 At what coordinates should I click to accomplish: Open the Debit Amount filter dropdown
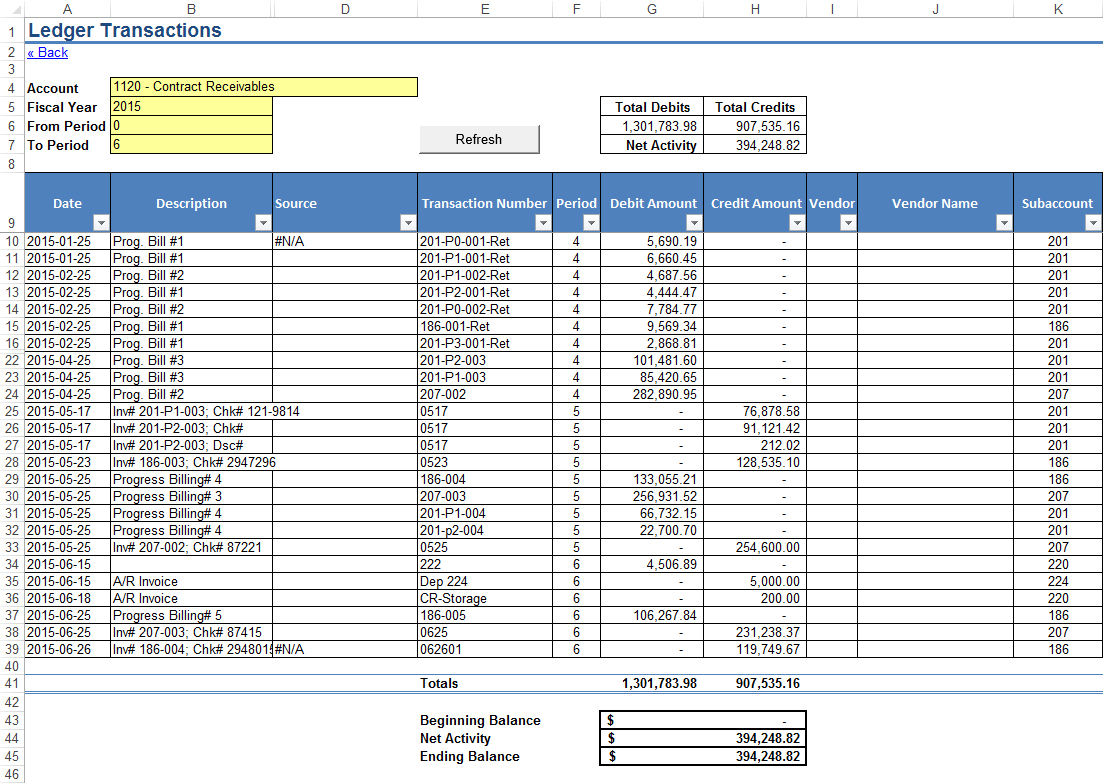tap(694, 223)
